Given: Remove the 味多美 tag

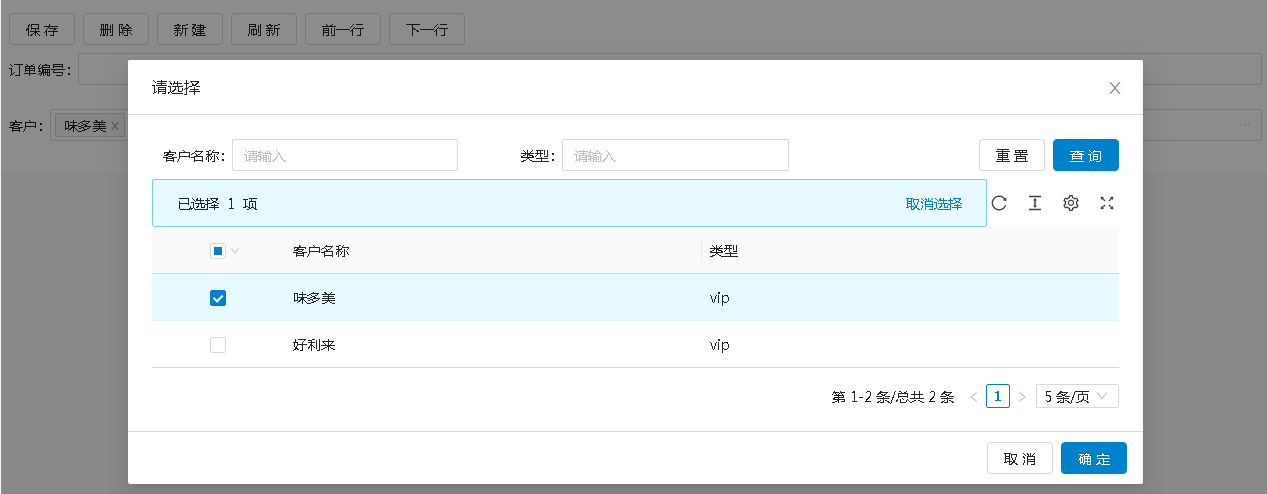Looking at the screenshot, I should coord(115,126).
